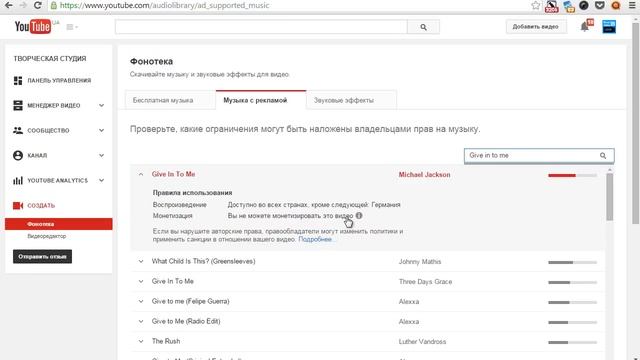Image resolution: width=640 pixels, height=360 pixels.
Task: Click Michael Jackson track popularity bar
Action: [x=572, y=175]
